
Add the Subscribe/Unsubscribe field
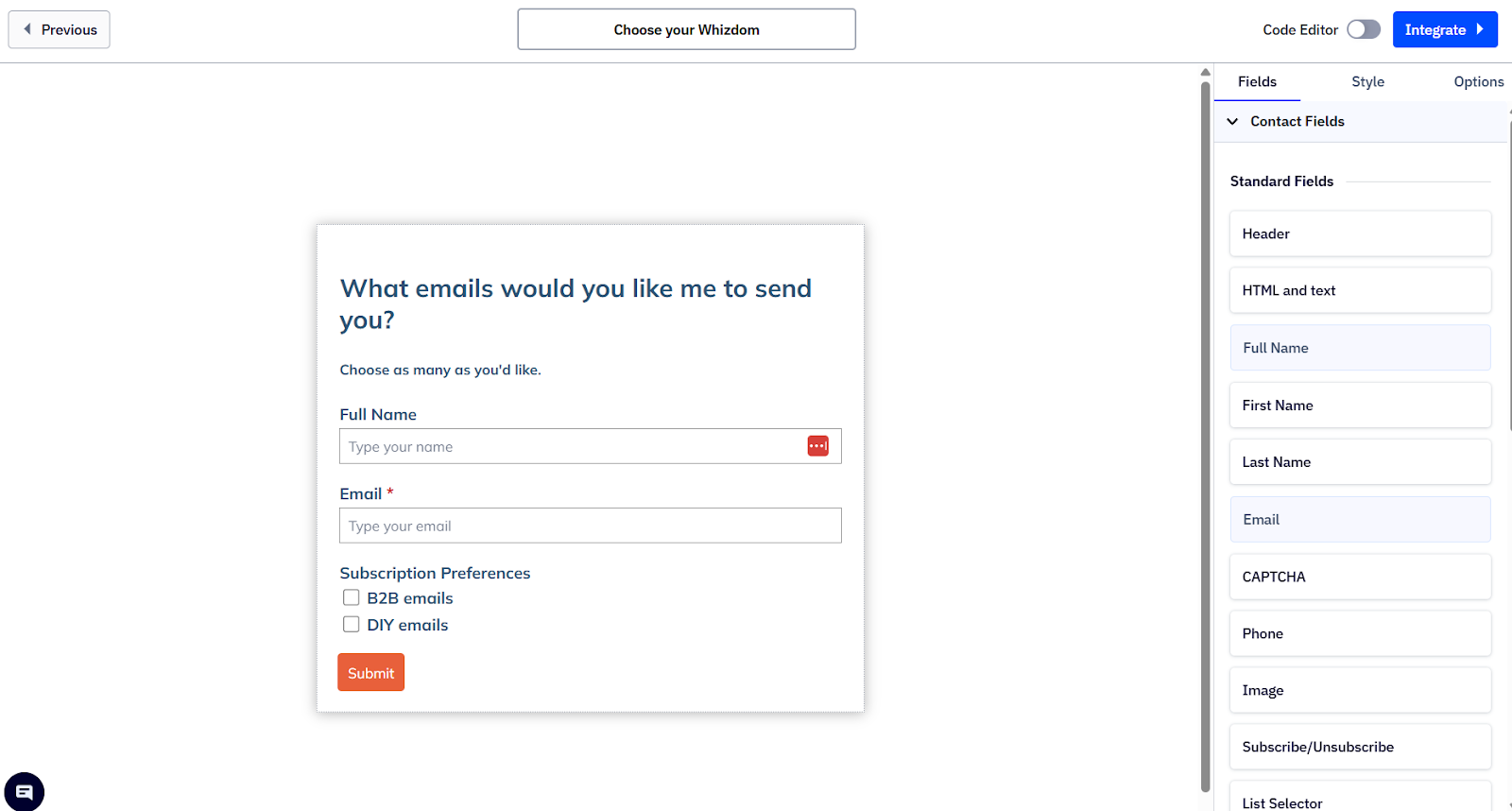click(1359, 747)
